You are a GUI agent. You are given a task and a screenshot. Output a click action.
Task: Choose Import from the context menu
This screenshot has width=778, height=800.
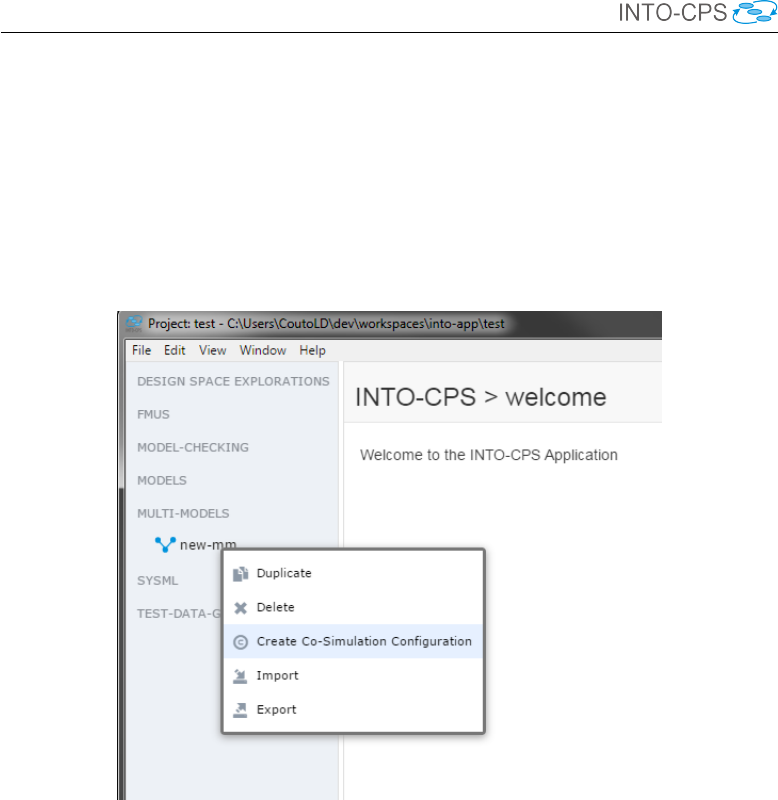(x=353, y=676)
